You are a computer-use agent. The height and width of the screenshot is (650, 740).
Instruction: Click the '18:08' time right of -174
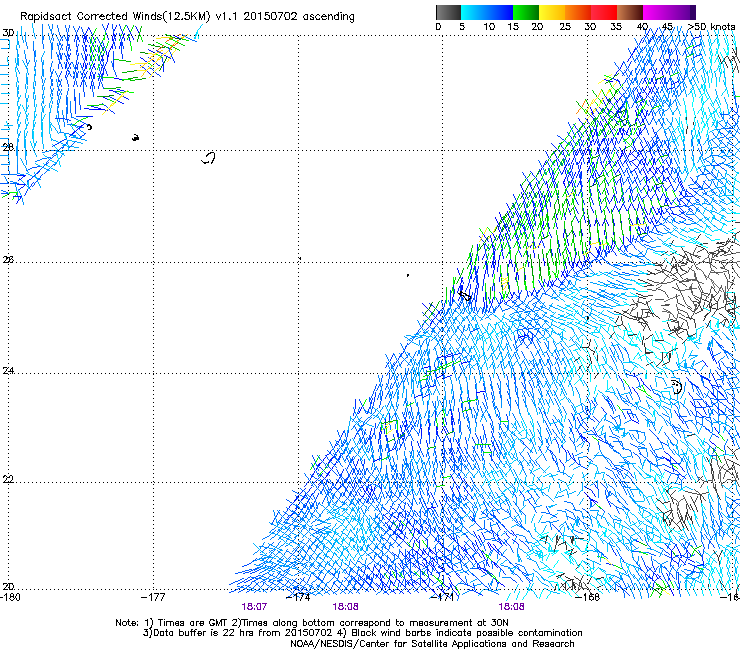345,607
